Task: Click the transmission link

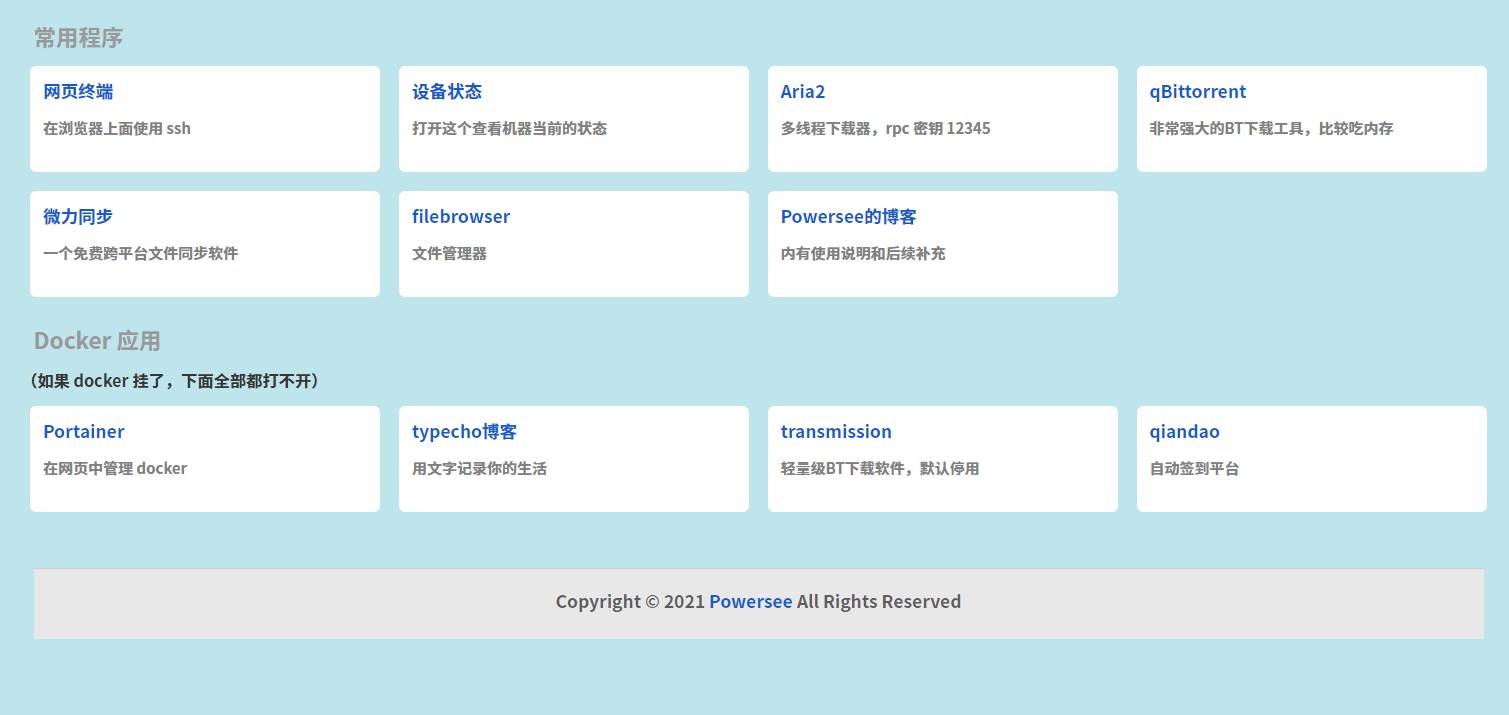Action: point(836,432)
